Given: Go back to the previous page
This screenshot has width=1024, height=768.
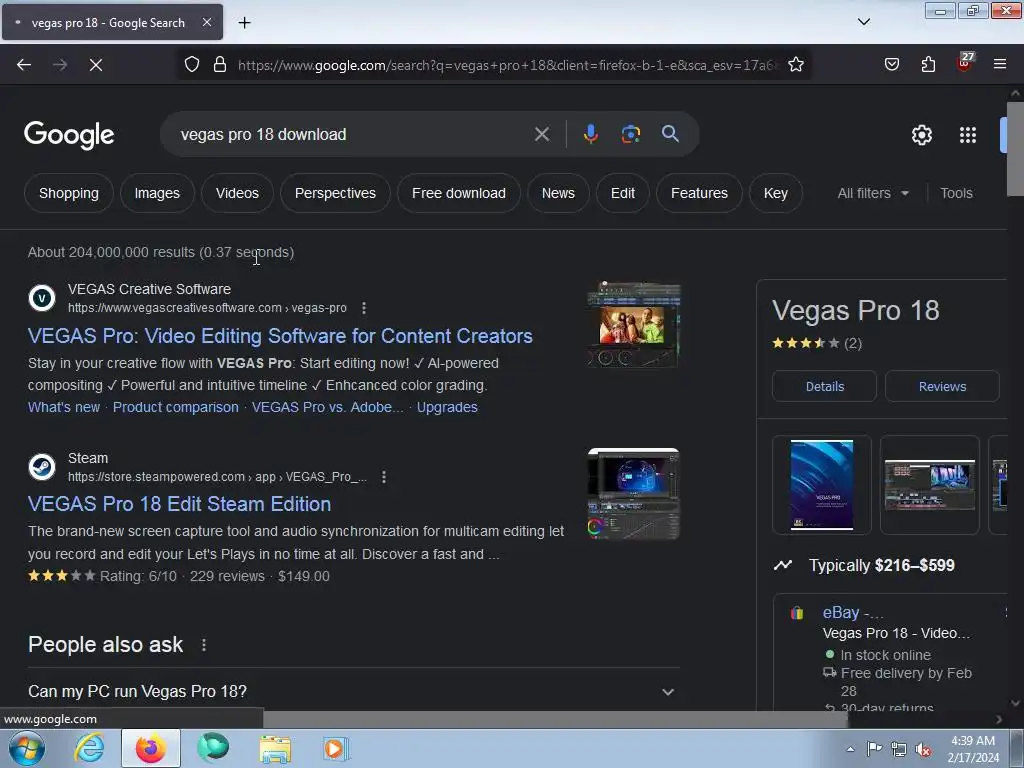Looking at the screenshot, I should click(24, 65).
